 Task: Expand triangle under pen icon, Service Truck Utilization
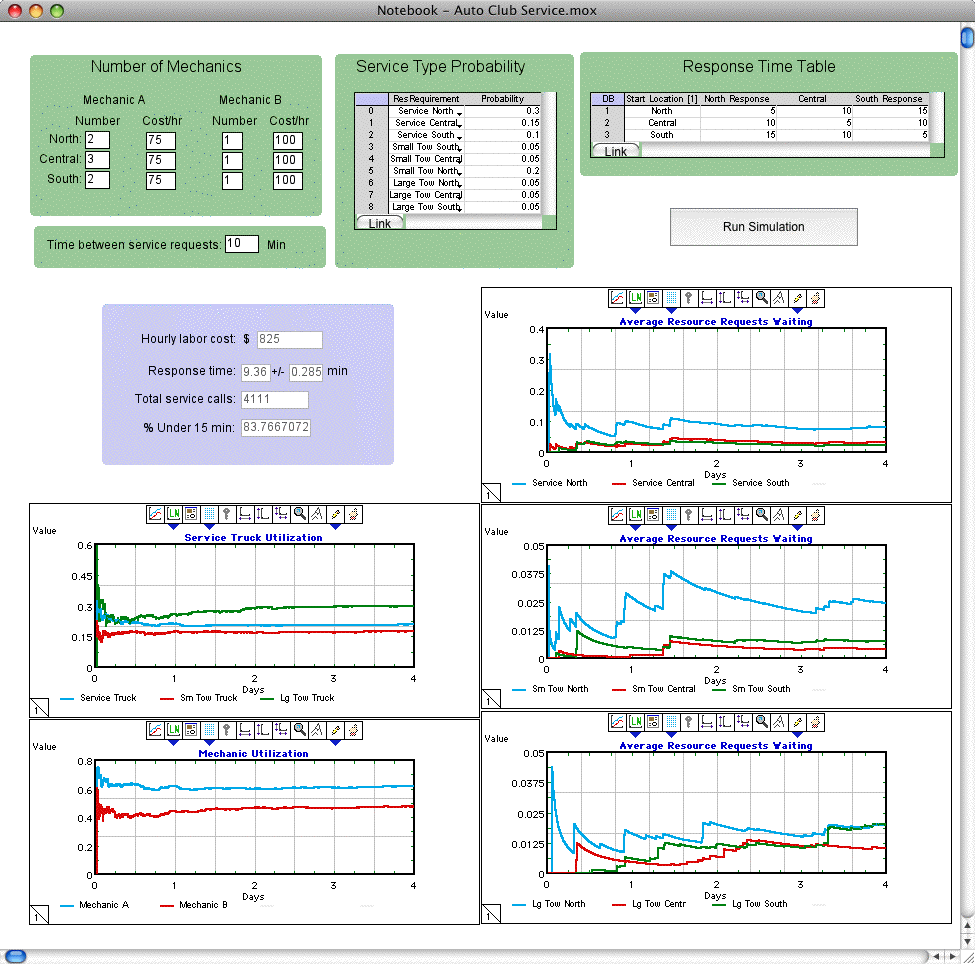335,526
